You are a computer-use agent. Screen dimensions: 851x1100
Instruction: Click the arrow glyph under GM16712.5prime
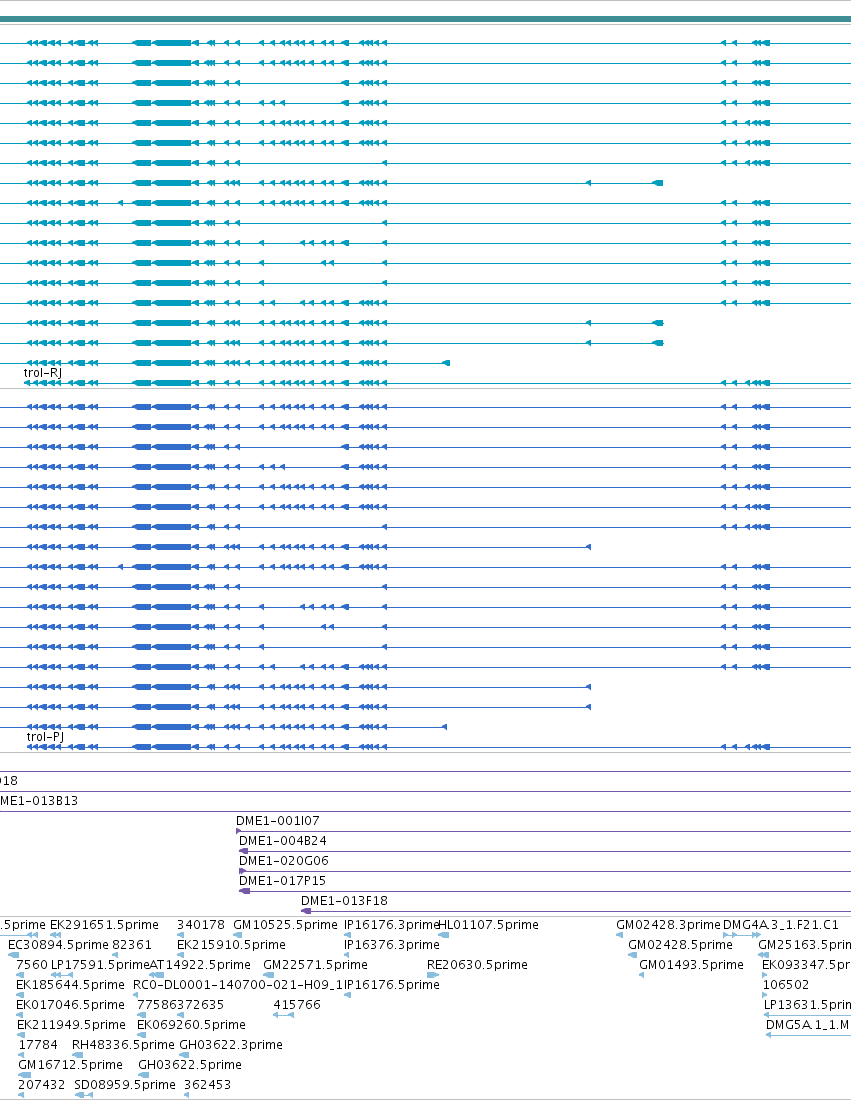click(25, 1075)
